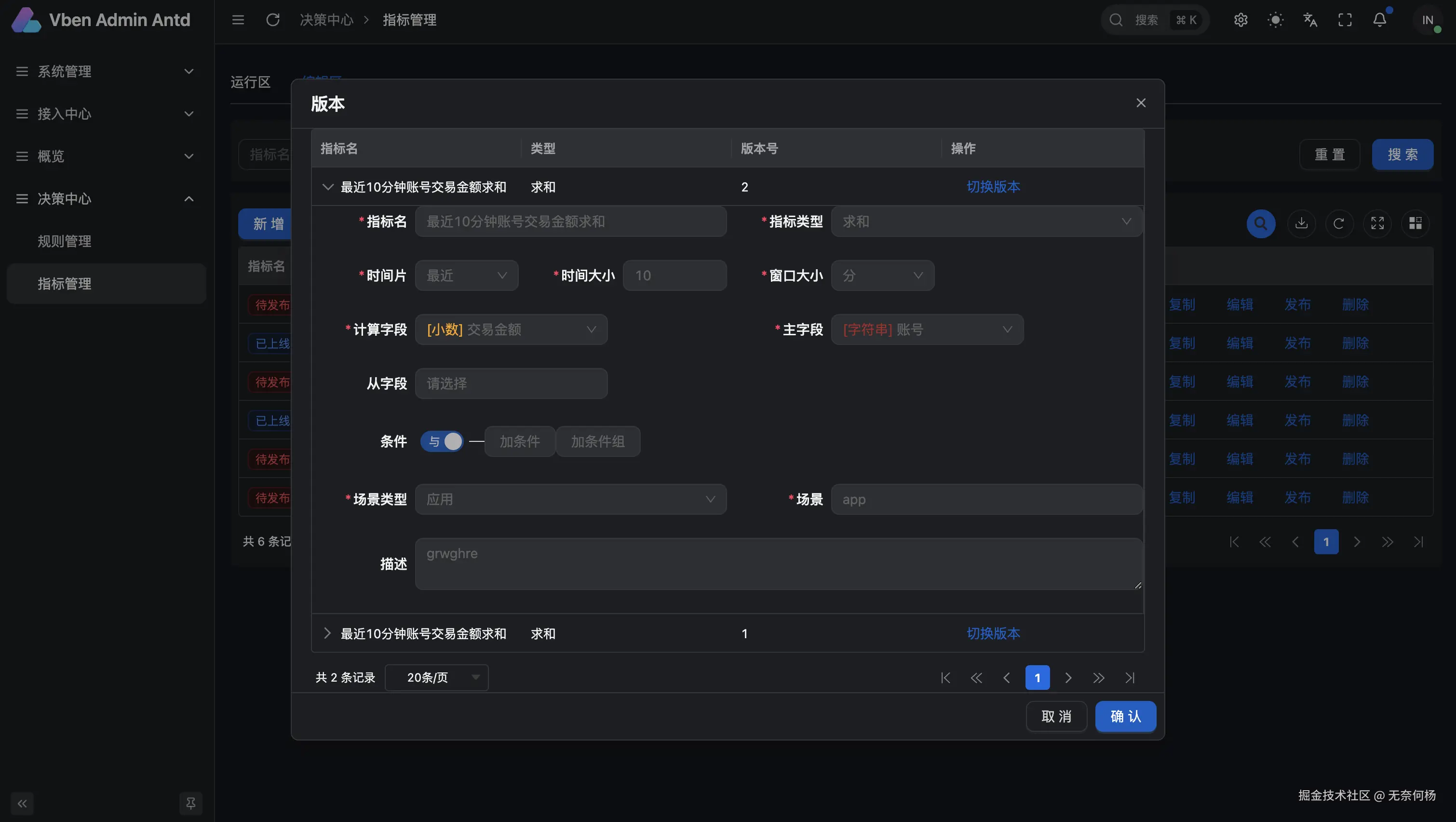Click the table export download icon
The image size is (1456, 822).
pos(1302,223)
